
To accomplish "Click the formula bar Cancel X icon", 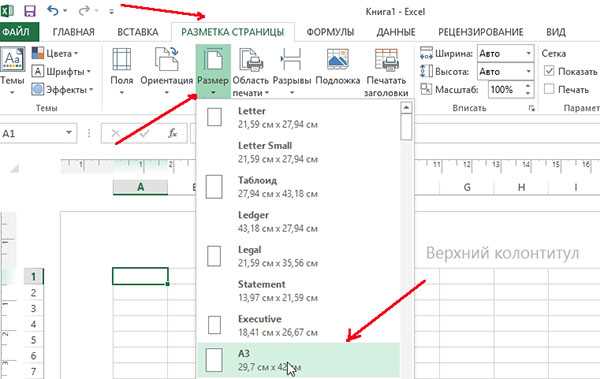I will pos(116,133).
